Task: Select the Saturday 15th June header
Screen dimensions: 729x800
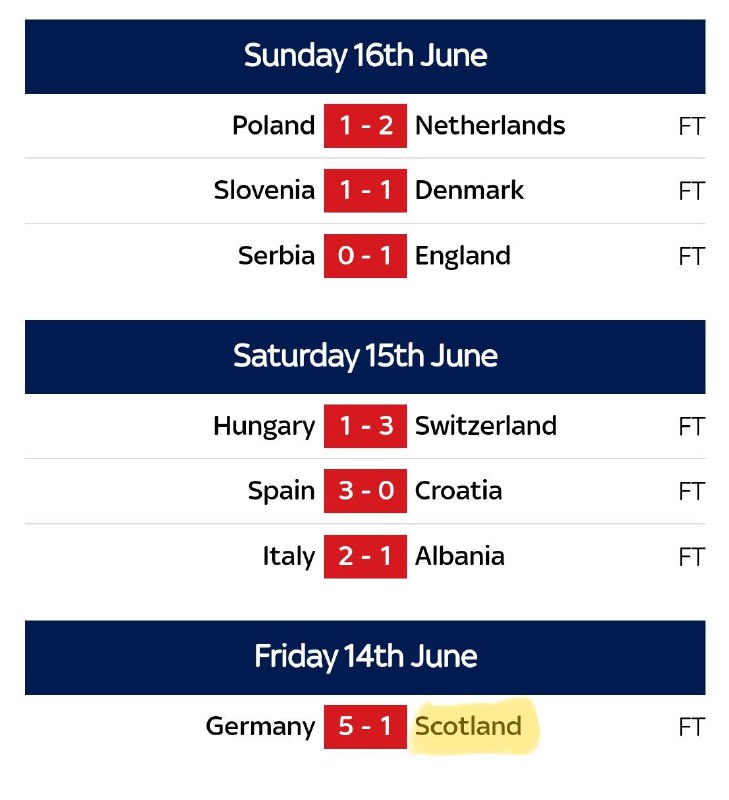Action: click(x=365, y=357)
